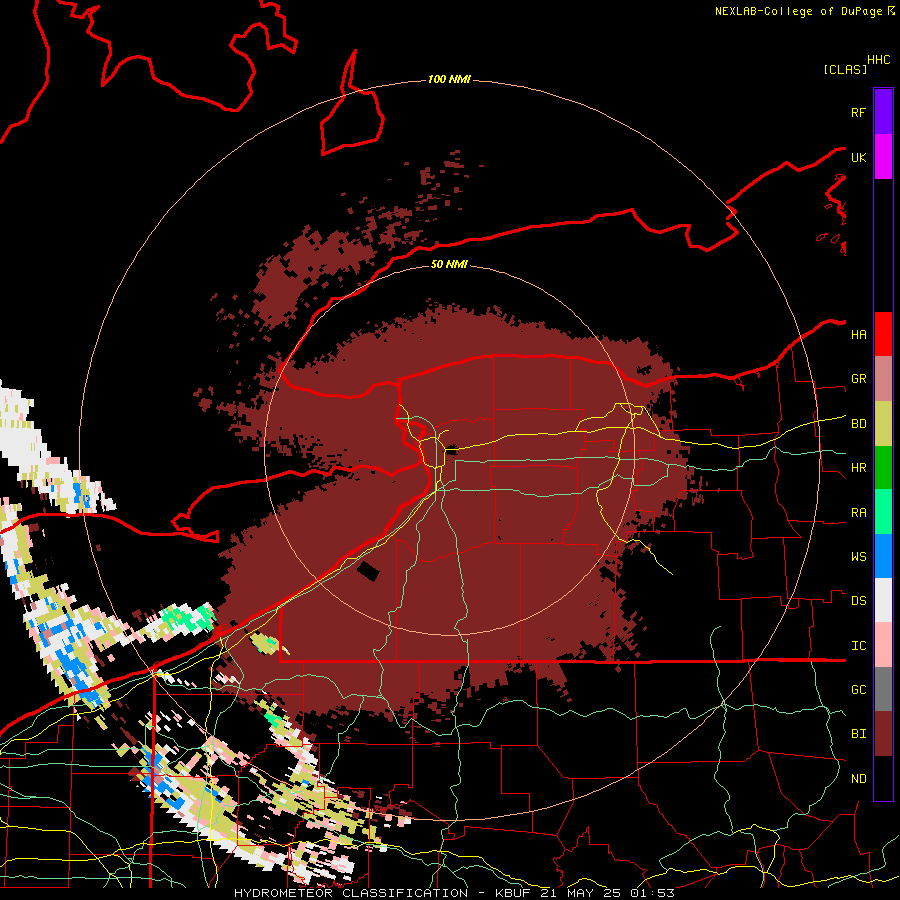Click the DS white legend swatch

883,600
